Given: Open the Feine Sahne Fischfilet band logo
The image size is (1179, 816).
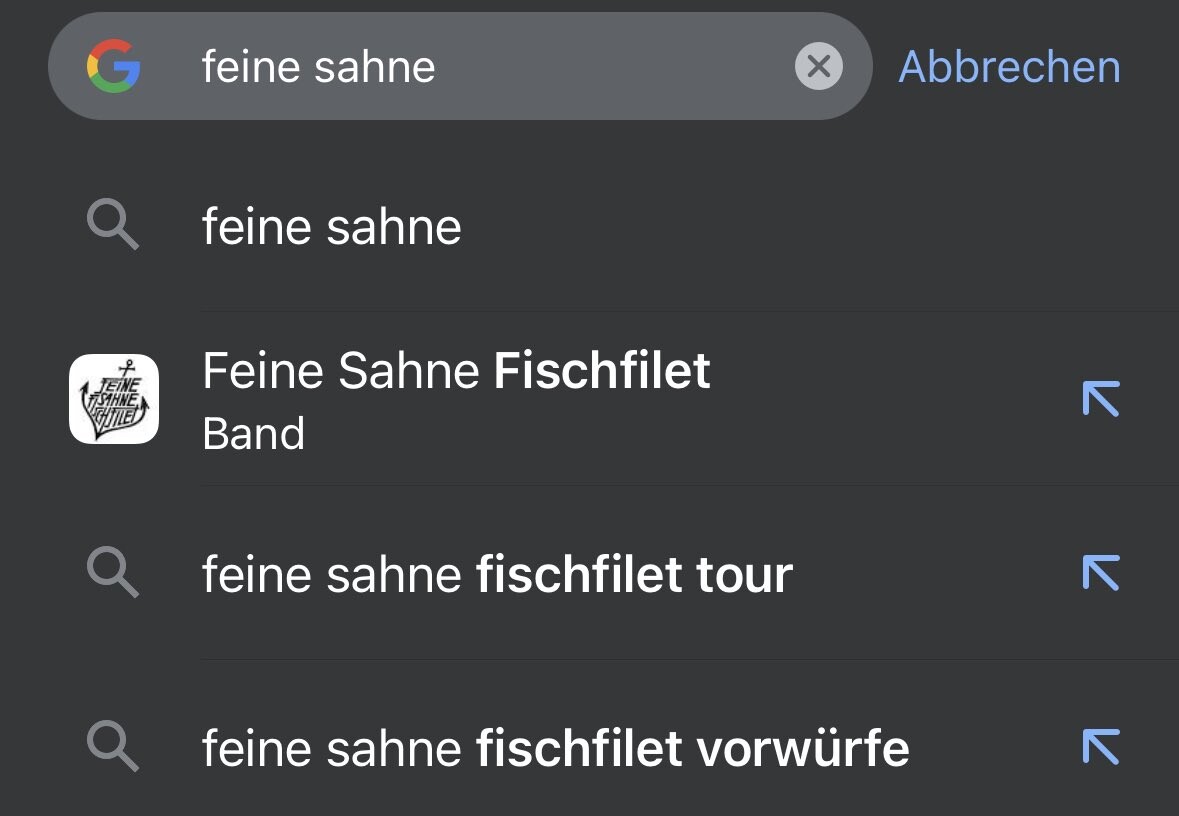Looking at the screenshot, I should (x=114, y=399).
